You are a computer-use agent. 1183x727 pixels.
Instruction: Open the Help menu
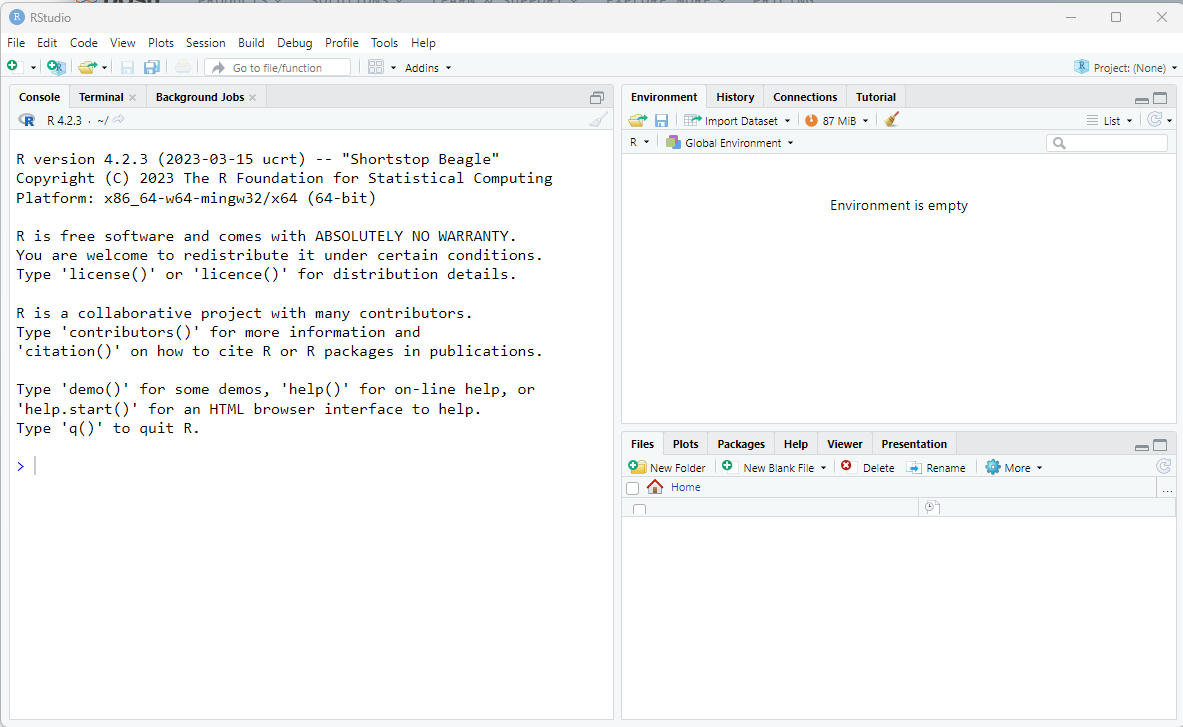click(x=423, y=43)
